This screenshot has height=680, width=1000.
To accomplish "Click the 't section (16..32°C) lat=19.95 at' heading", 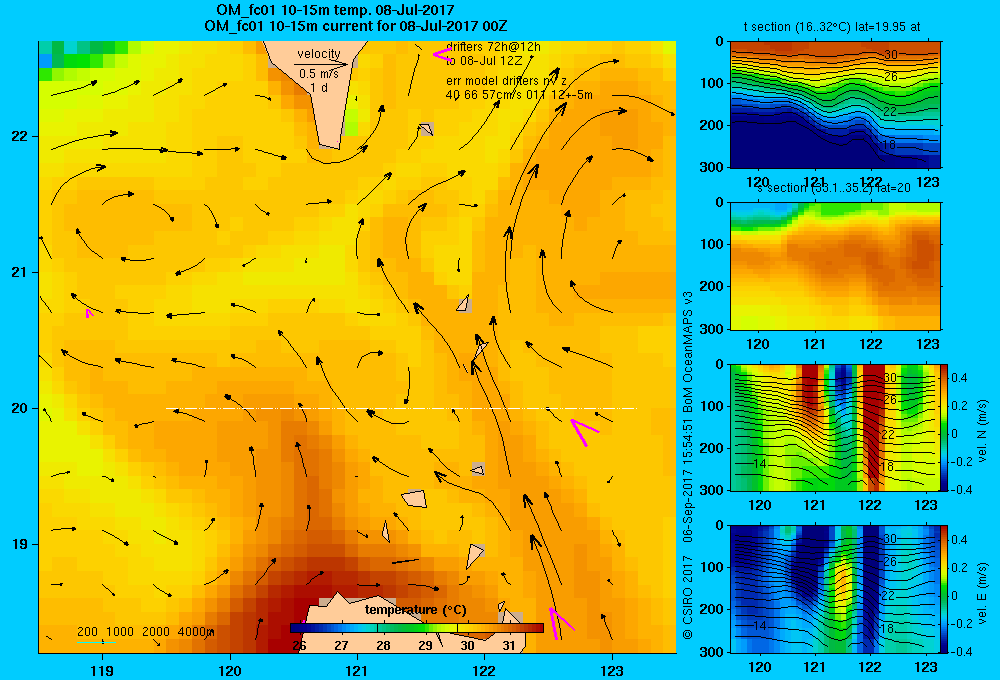I will [832, 27].
